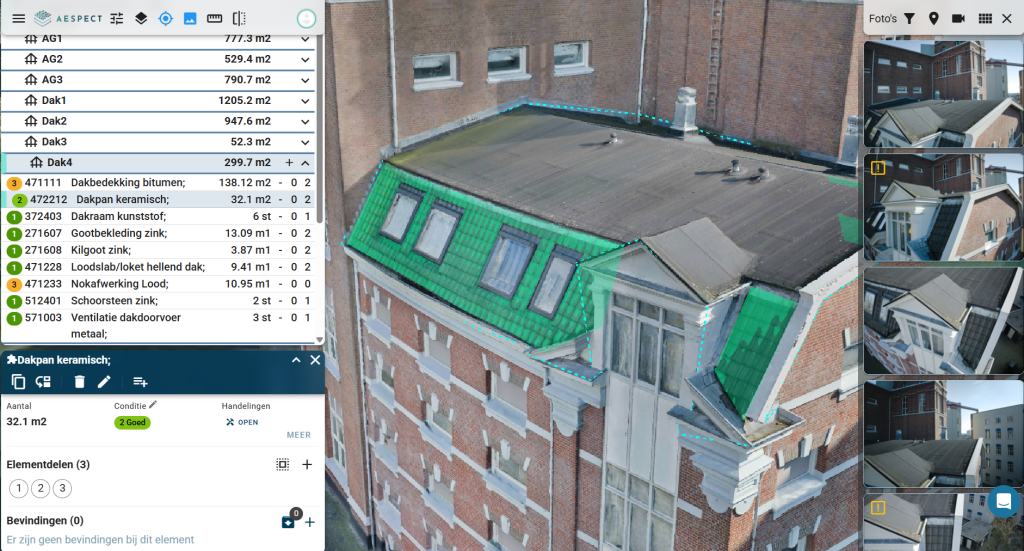Click the OPEN handelingen button

point(241,422)
